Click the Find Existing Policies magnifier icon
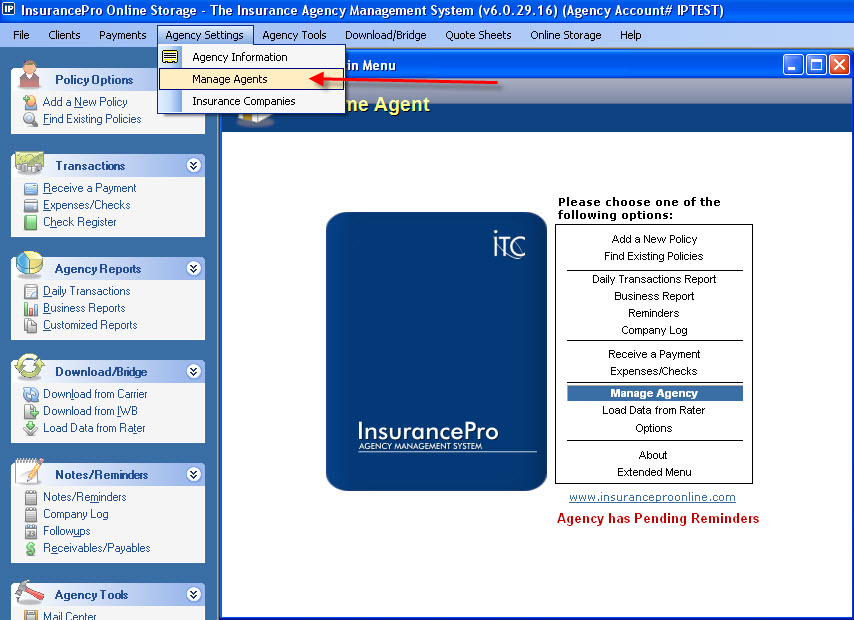The width and height of the screenshot is (854, 620). (30, 119)
